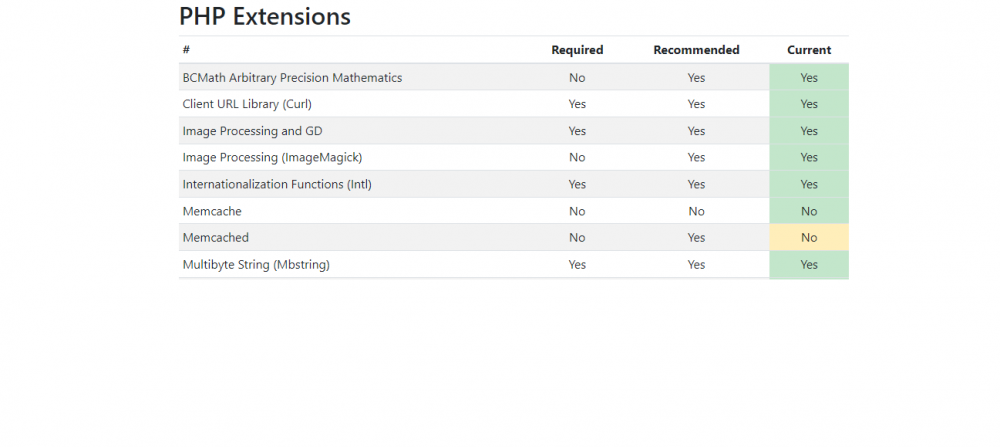Select the Image Processing and GD row
The image size is (1000, 447).
(252, 131)
